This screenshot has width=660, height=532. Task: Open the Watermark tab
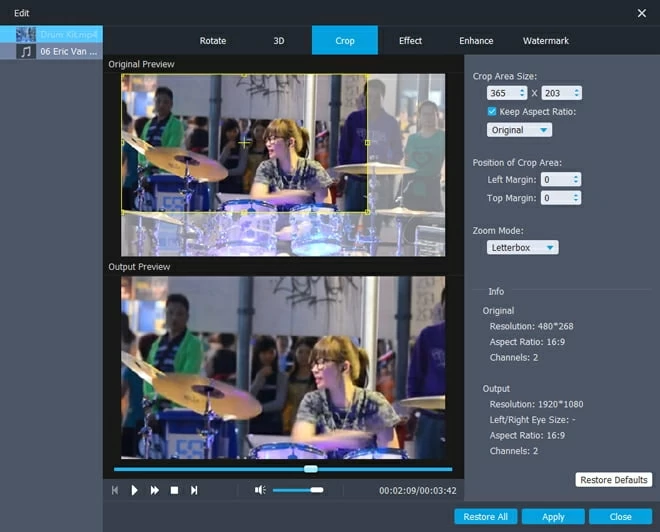point(546,41)
